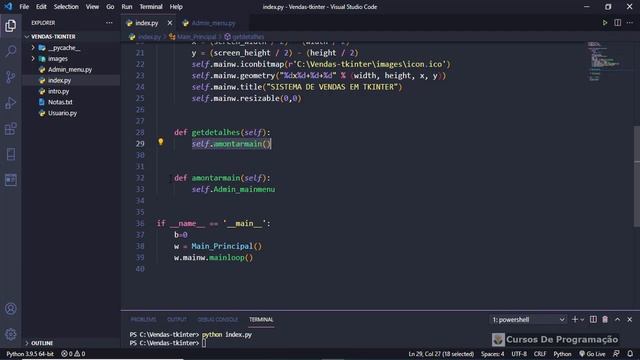Screen dimensions: 640x360
Task: Start Go Live server
Action: 592,354
